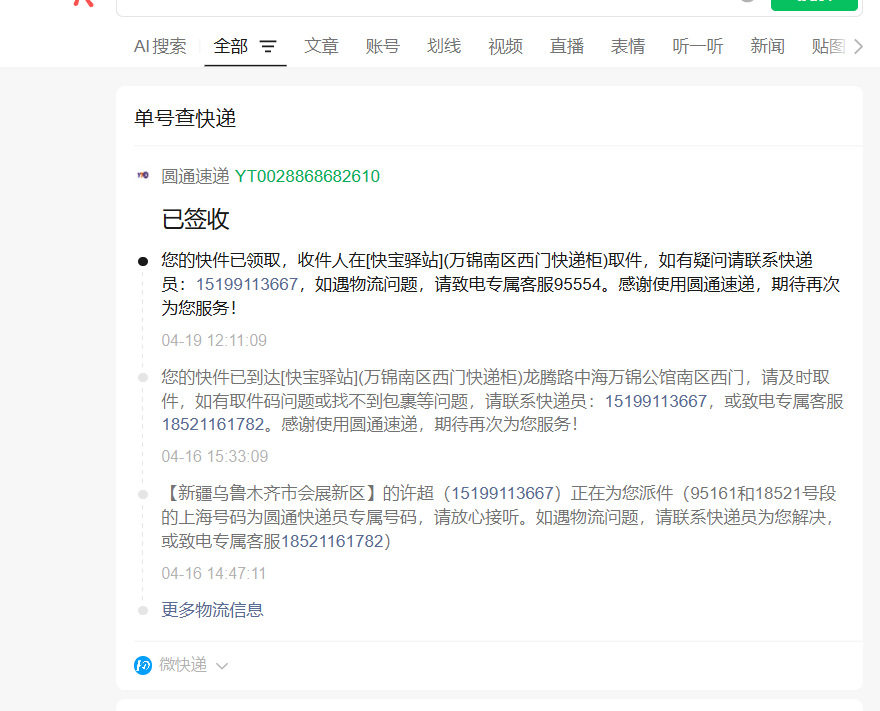Image resolution: width=880 pixels, height=711 pixels.
Task: Click the 圆通速递 carrier name
Action: [195, 176]
